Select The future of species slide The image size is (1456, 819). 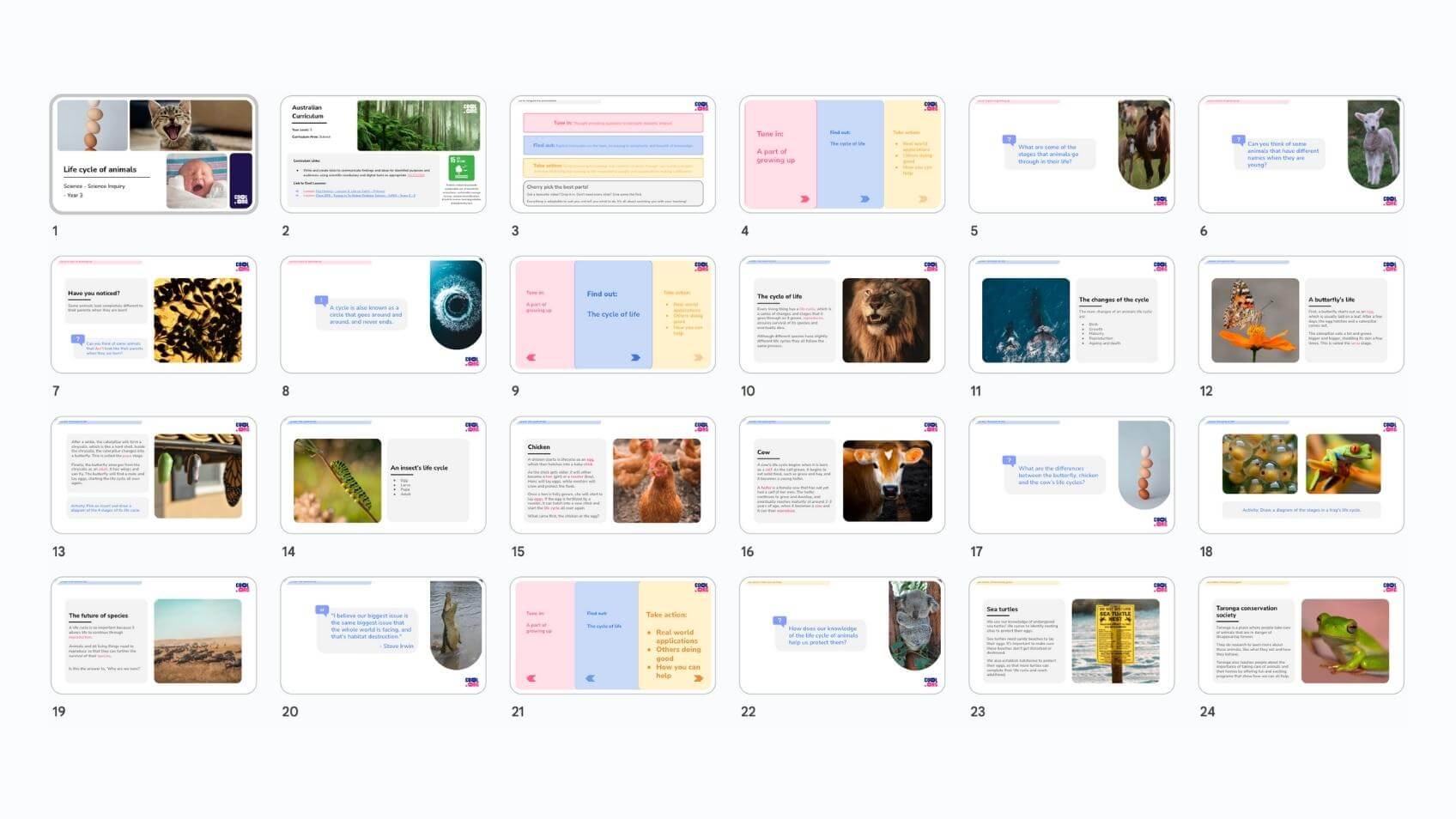point(154,635)
